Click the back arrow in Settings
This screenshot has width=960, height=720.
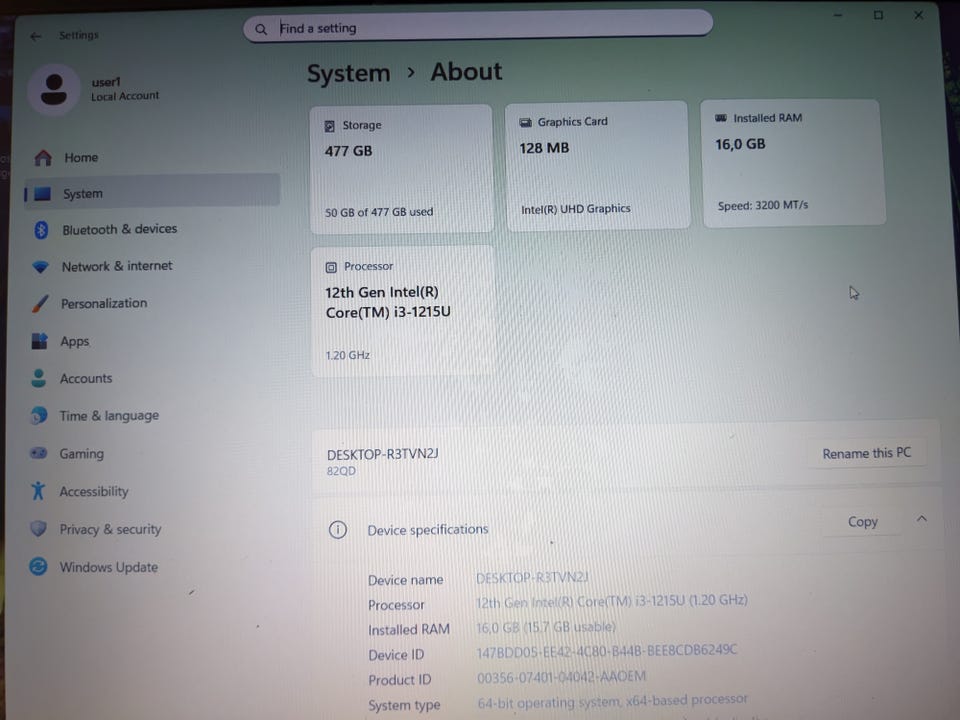(36, 36)
